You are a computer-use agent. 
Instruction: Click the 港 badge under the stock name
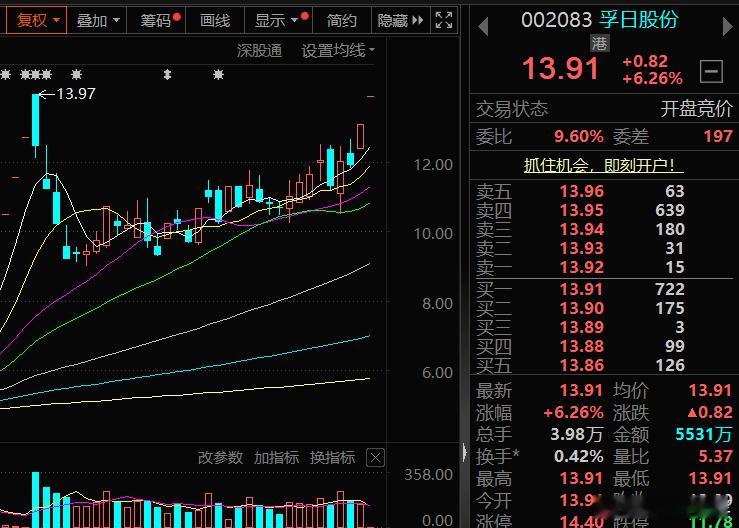600,44
